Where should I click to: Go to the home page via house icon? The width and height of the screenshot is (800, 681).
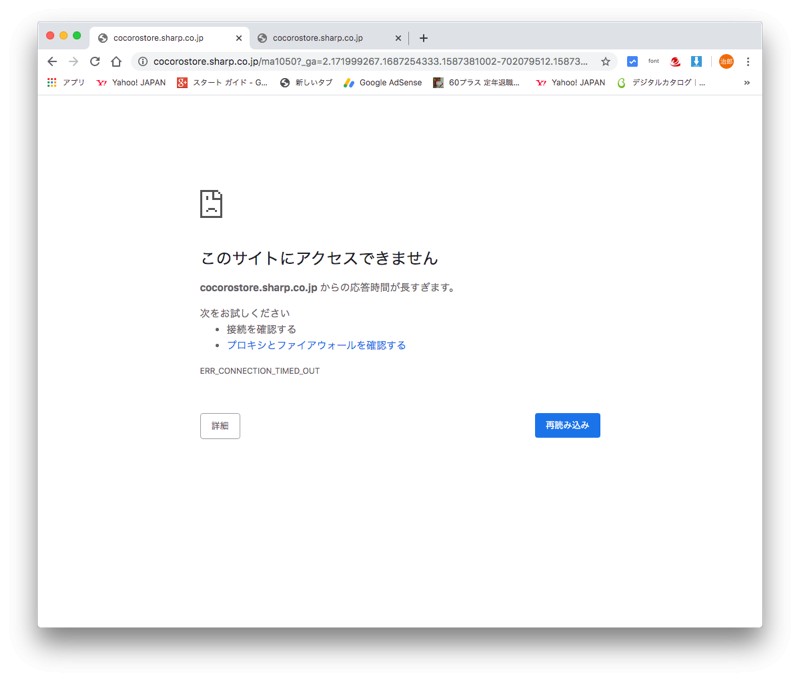coord(116,61)
